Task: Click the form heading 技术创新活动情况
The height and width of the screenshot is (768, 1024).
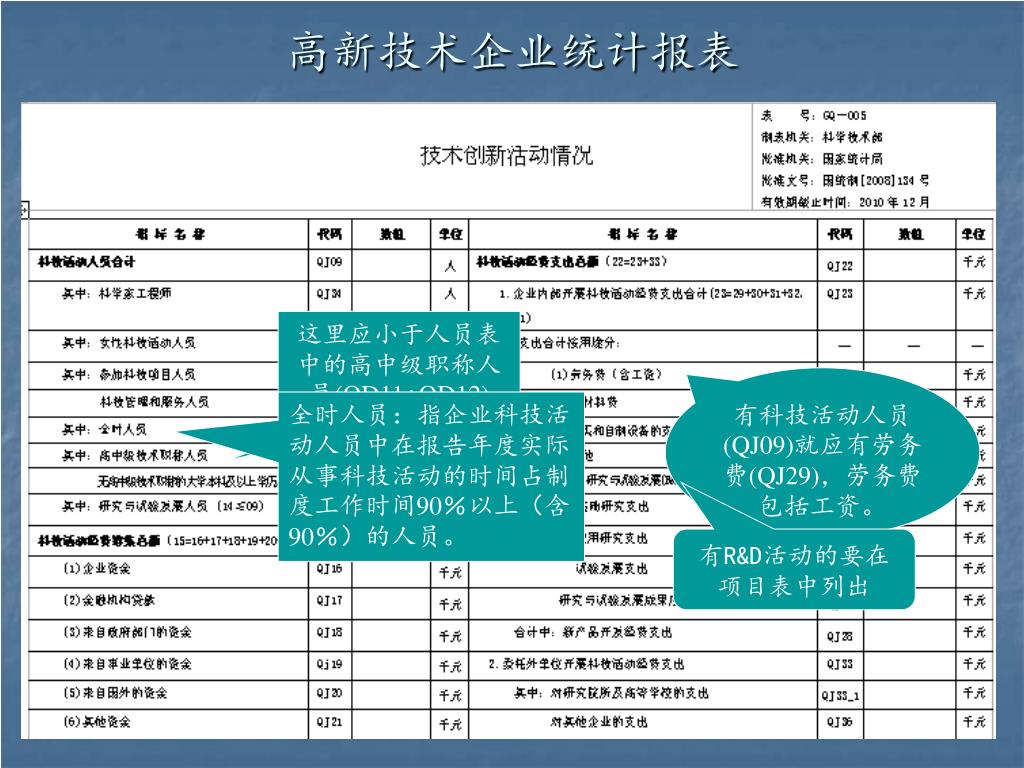Action: click(x=506, y=155)
